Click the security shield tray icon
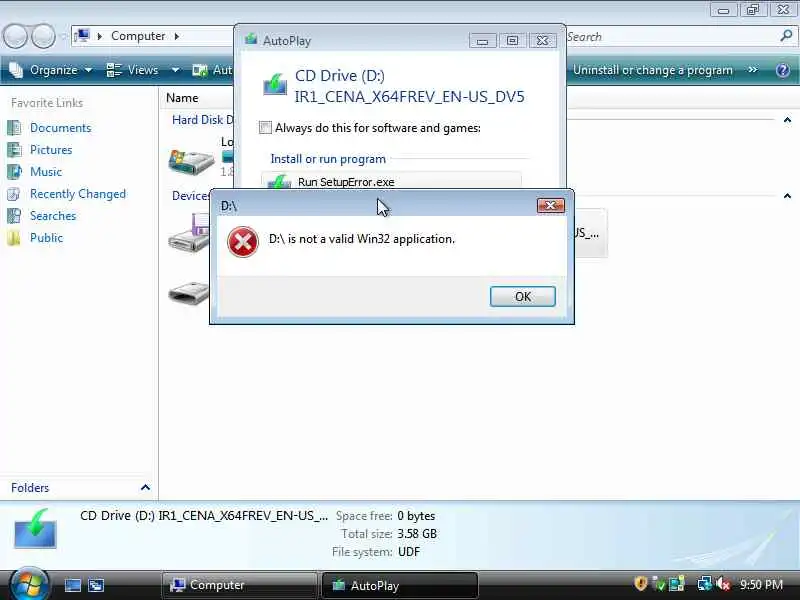This screenshot has width=800, height=600. pyautogui.click(x=641, y=584)
